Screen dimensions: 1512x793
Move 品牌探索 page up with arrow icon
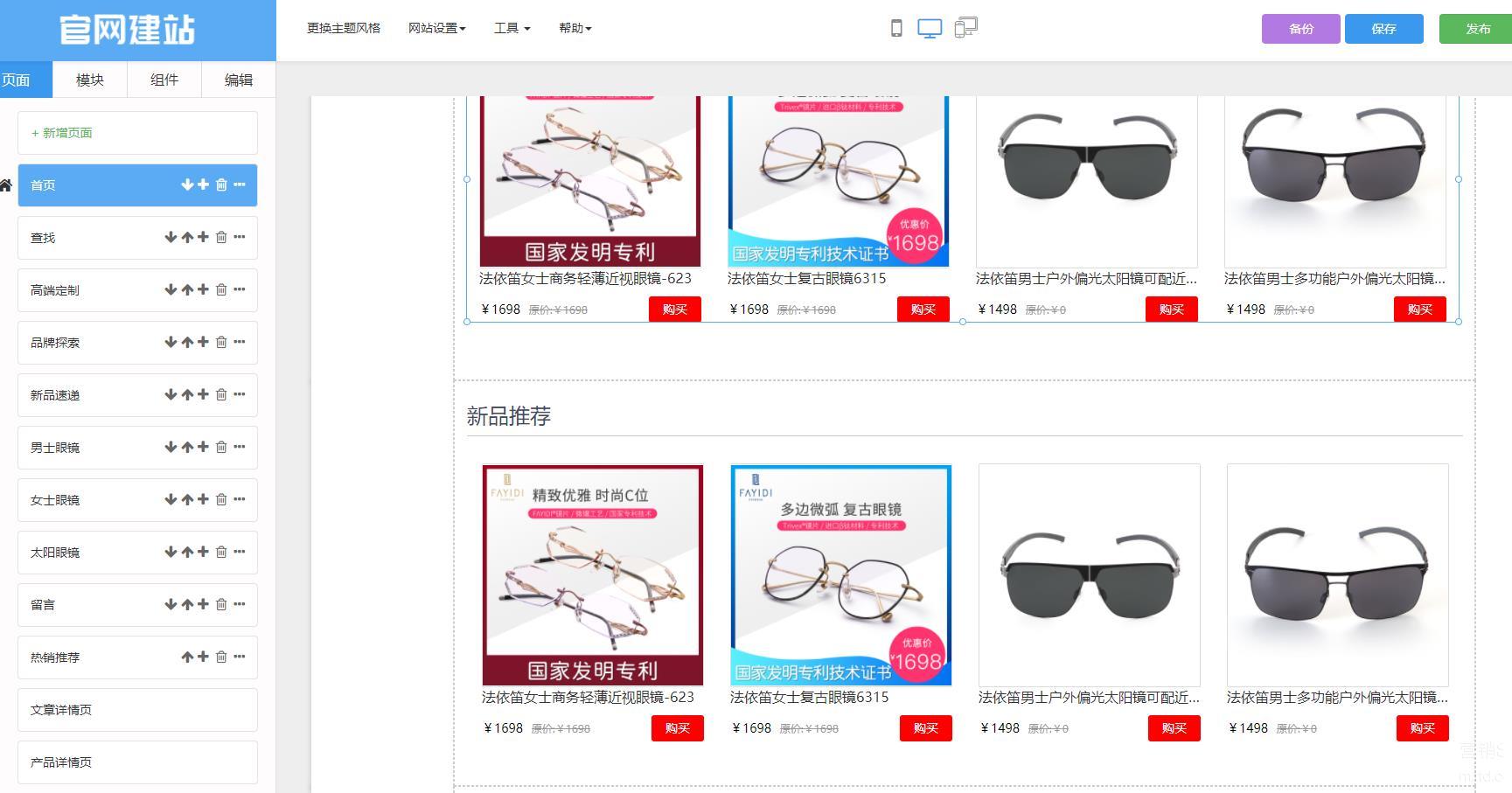187,342
